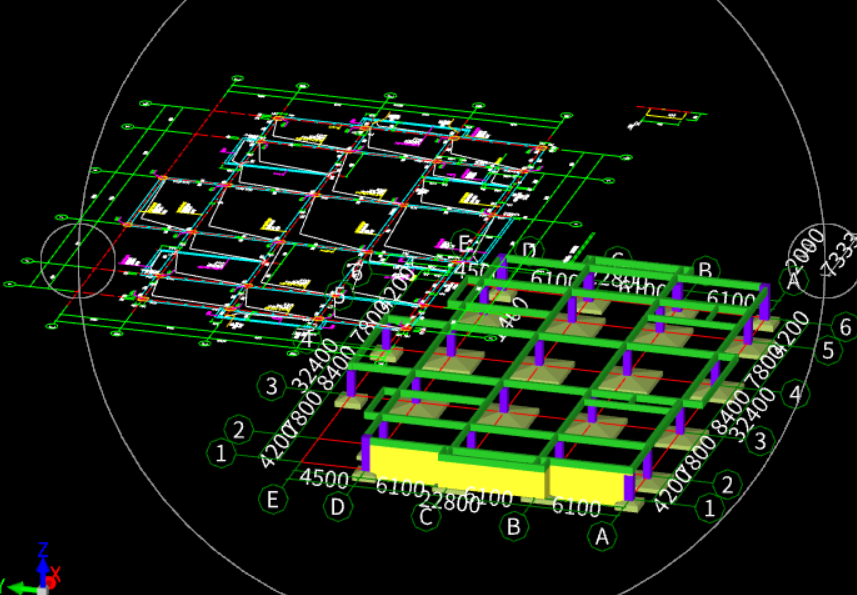Select grid bubble B in the bottom axis row
The width and height of the screenshot is (857, 595).
tap(514, 527)
